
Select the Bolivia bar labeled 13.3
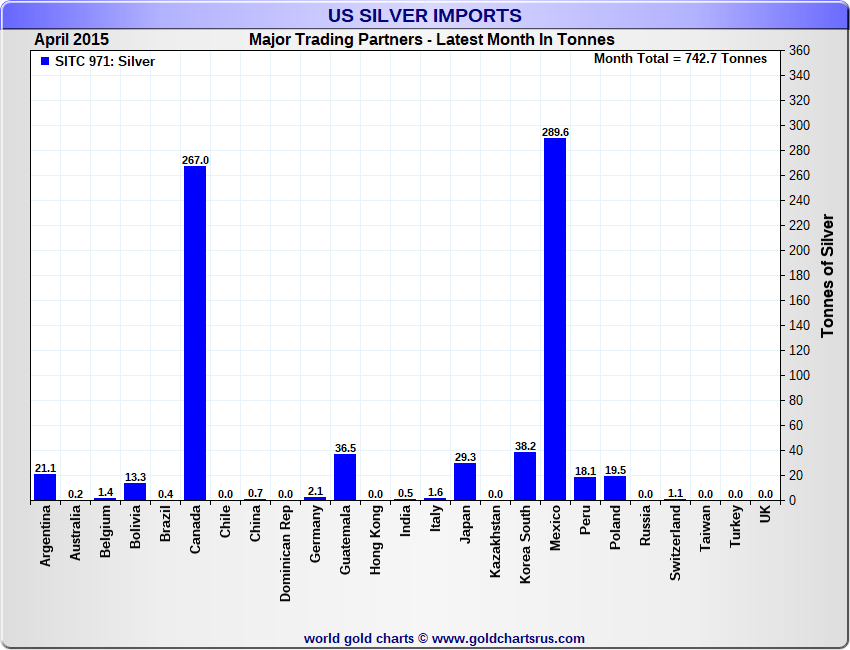click(x=135, y=491)
